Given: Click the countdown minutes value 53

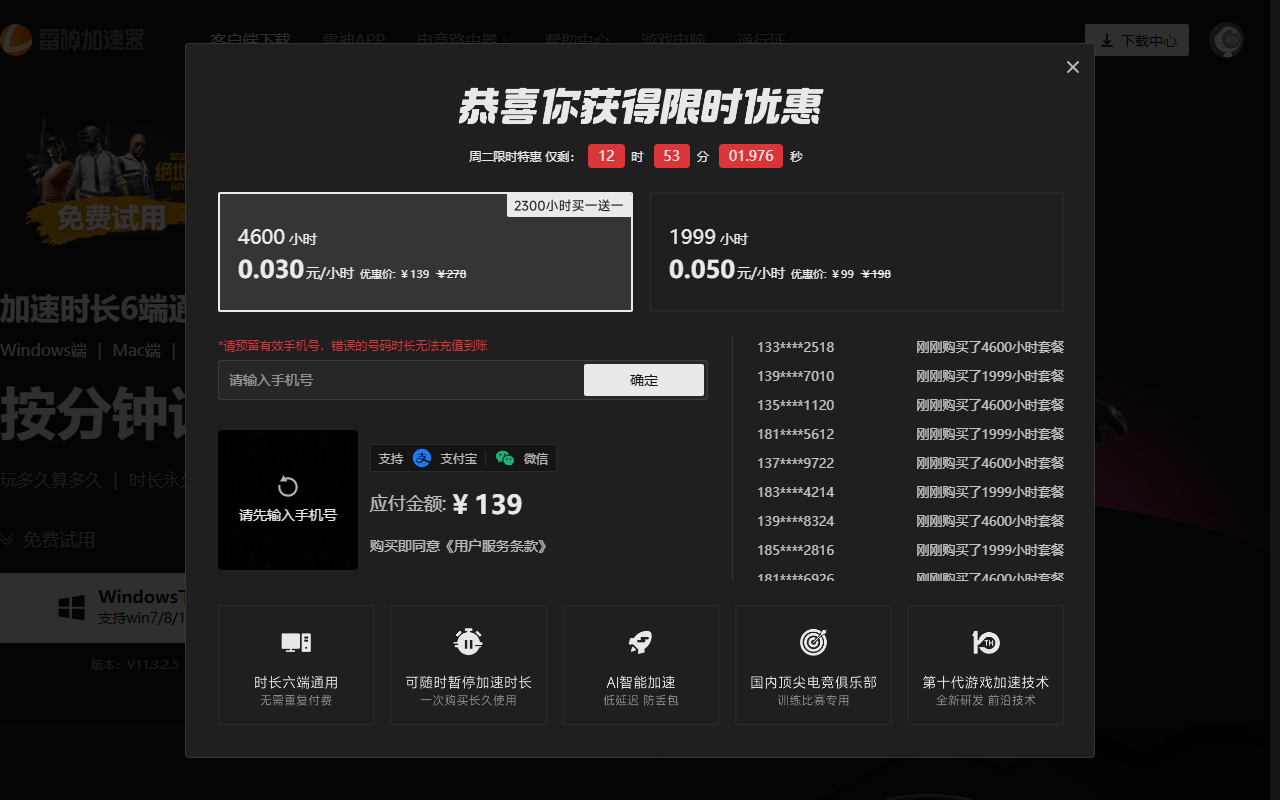Looking at the screenshot, I should click(x=672, y=156).
